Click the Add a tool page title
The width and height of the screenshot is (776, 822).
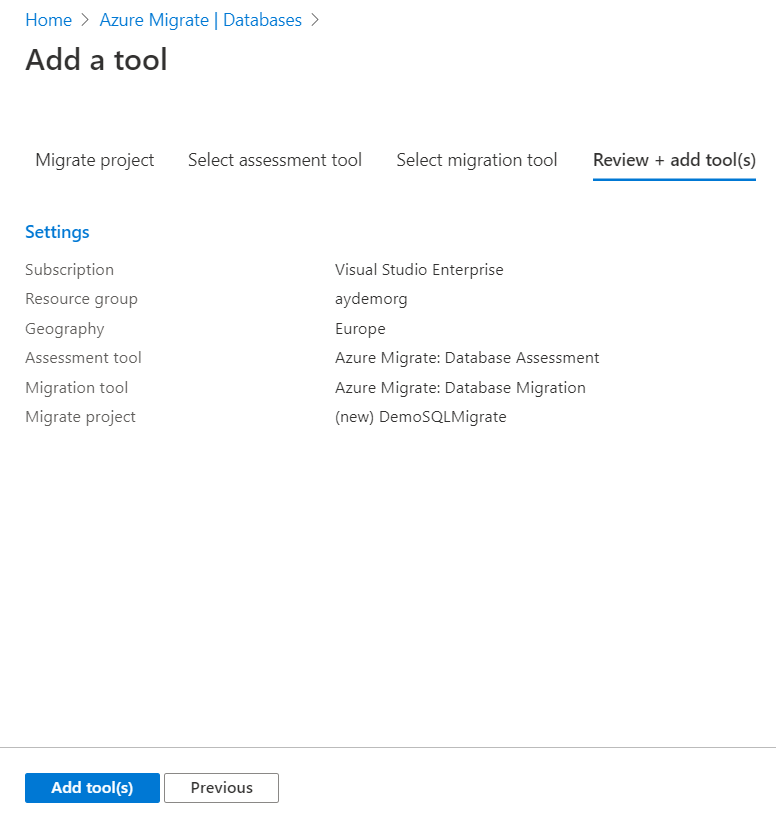pyautogui.click(x=96, y=60)
